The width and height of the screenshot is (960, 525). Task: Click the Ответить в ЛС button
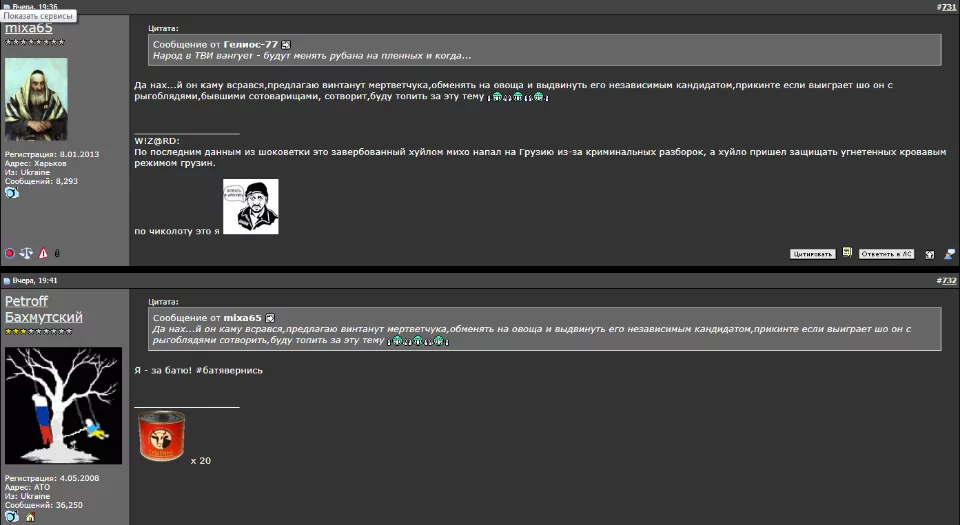pyautogui.click(x=886, y=254)
